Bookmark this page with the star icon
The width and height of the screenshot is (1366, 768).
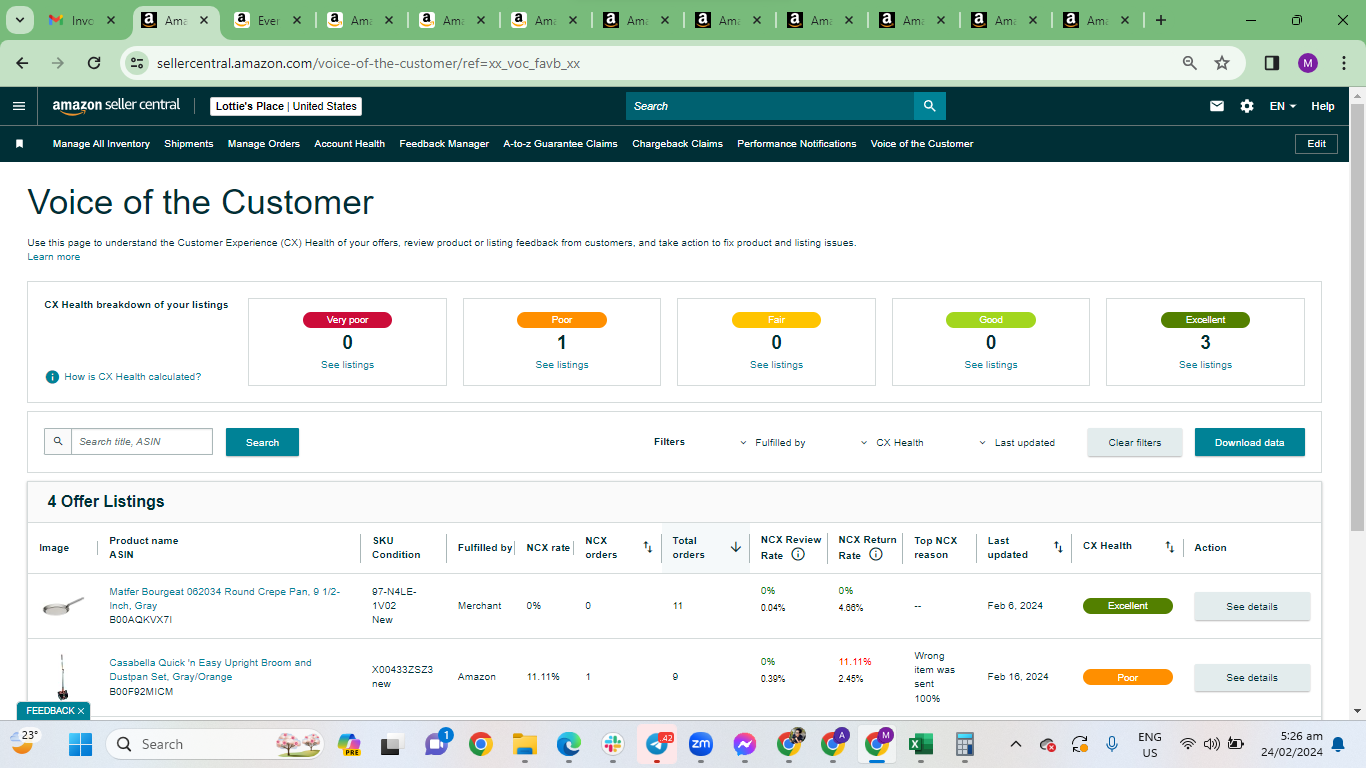click(x=1222, y=63)
